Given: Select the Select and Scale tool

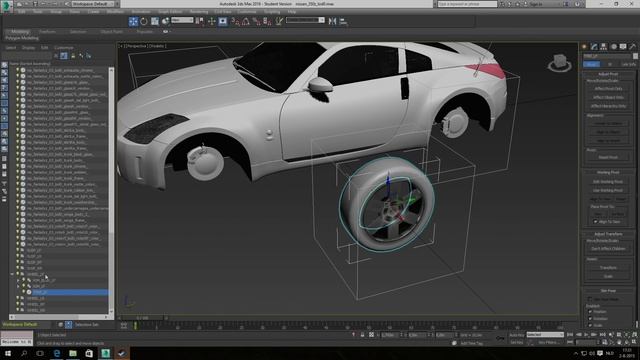Looking at the screenshot, I should (x=155, y=21).
